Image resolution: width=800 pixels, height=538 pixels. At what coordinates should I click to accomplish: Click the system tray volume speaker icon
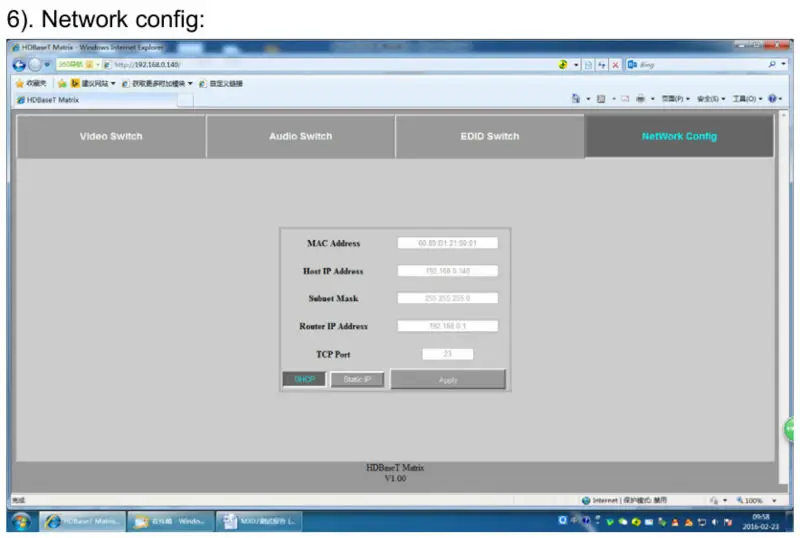(x=714, y=522)
